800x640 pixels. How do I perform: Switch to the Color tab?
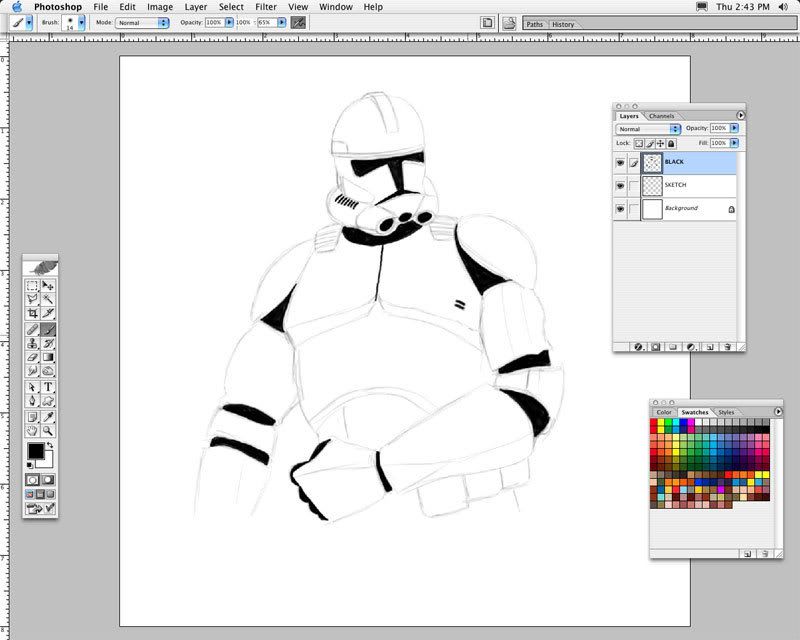(664, 412)
